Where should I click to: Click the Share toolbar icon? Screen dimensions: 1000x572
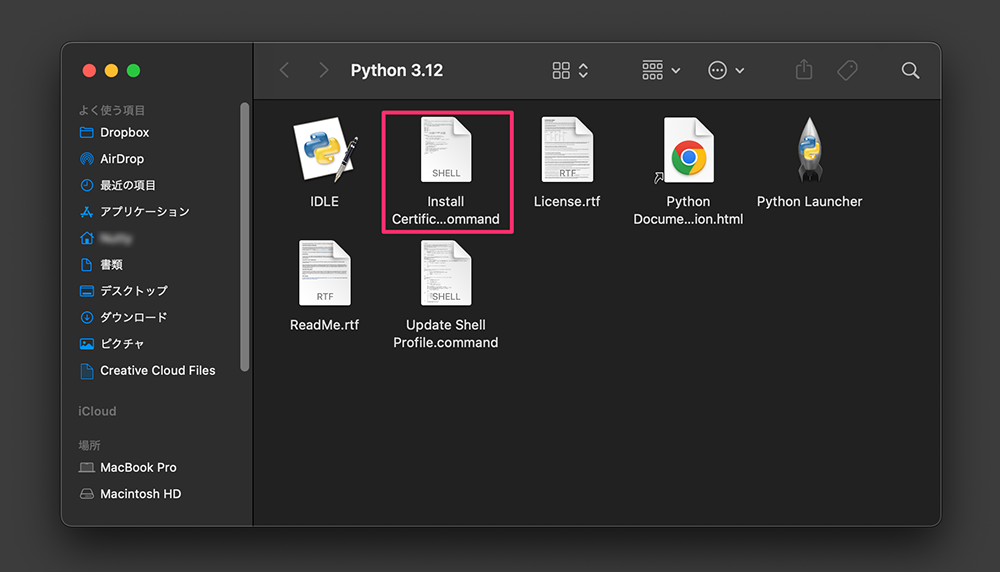click(x=804, y=70)
